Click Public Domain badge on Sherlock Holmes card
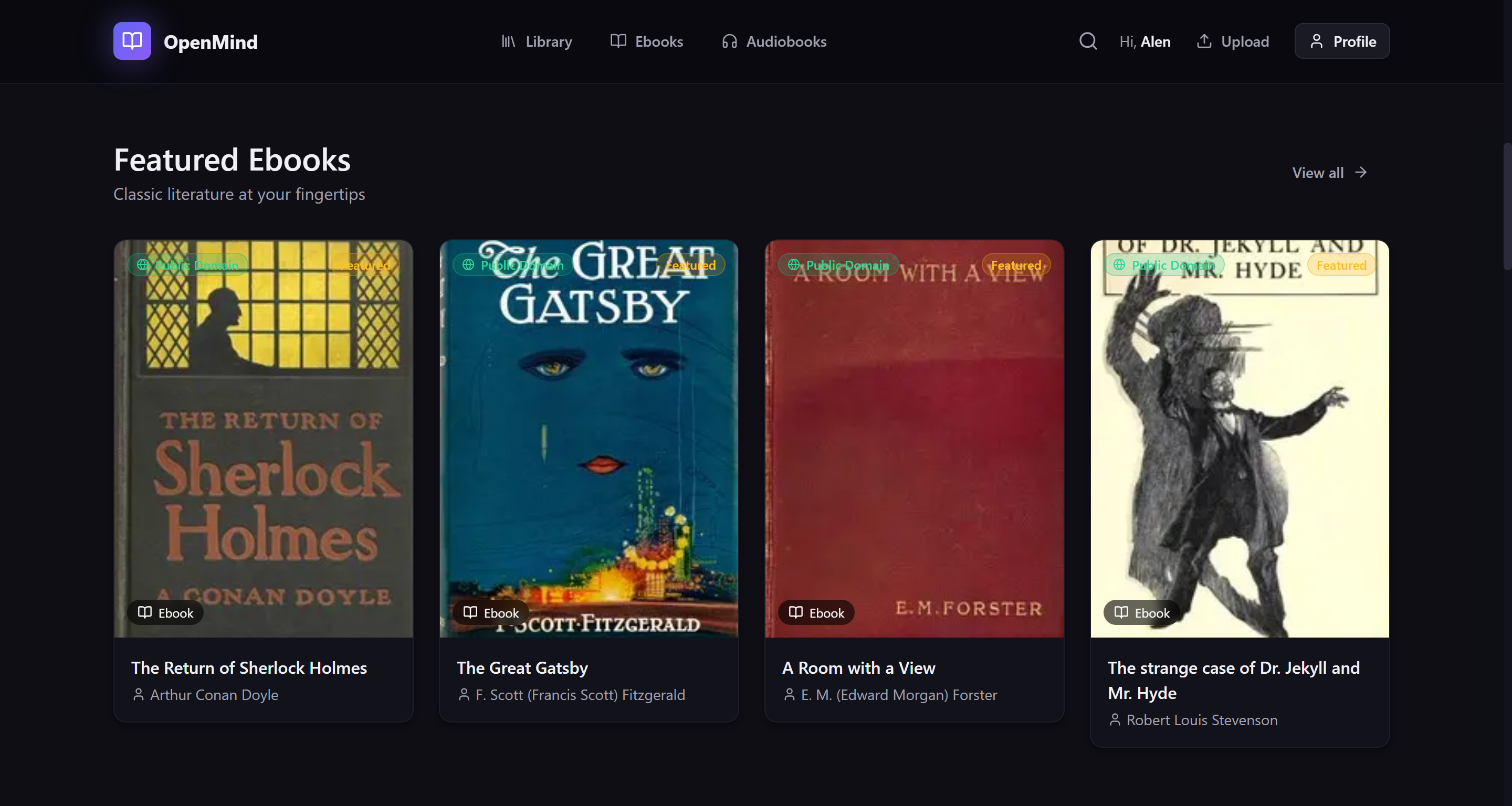The height and width of the screenshot is (806, 1512). 188,265
